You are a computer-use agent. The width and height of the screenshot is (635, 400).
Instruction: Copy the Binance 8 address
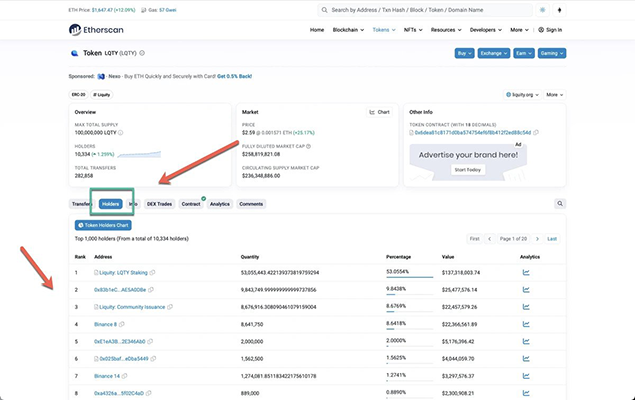pos(122,324)
